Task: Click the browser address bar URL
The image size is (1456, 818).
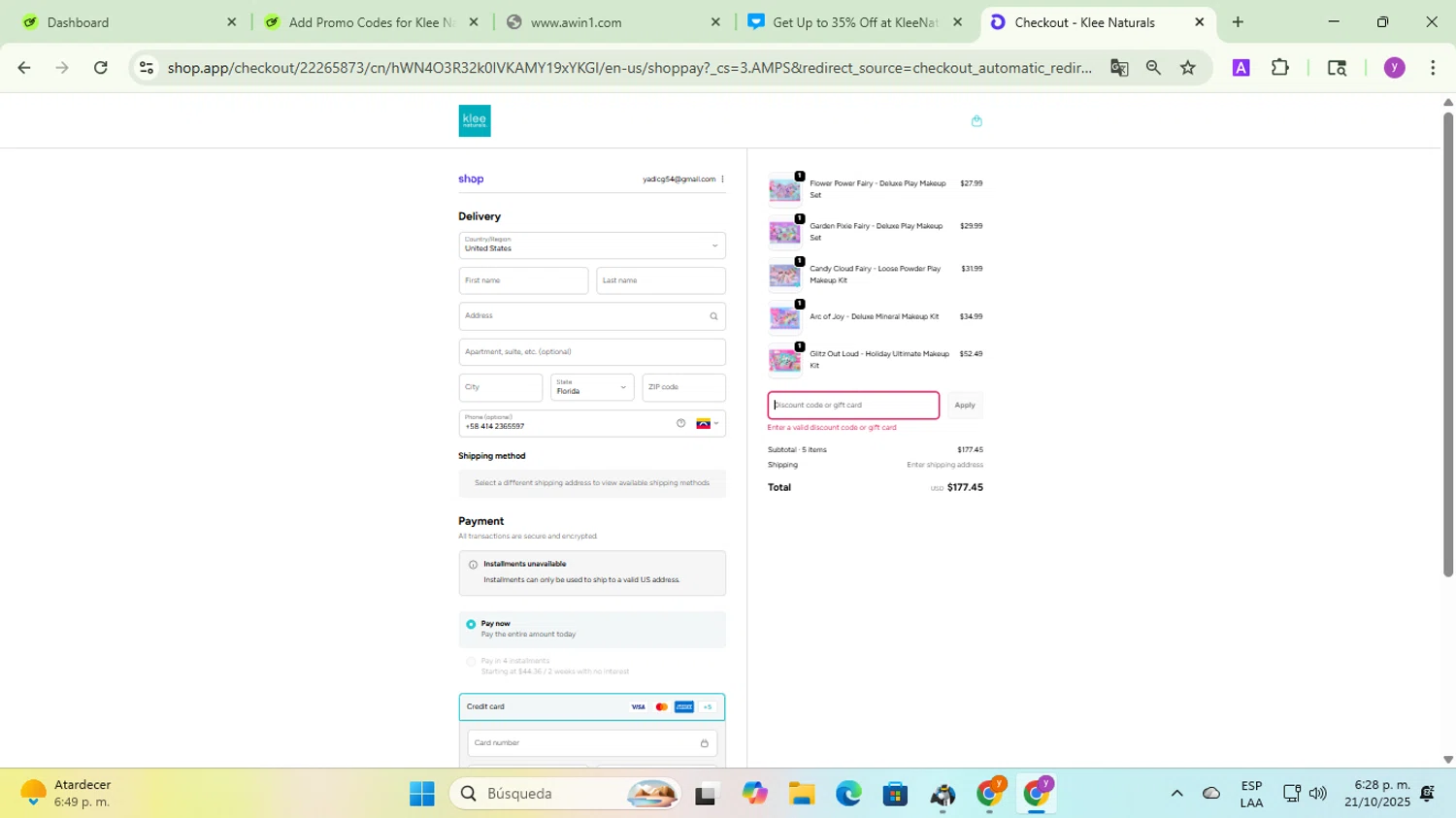Action: pos(629,68)
